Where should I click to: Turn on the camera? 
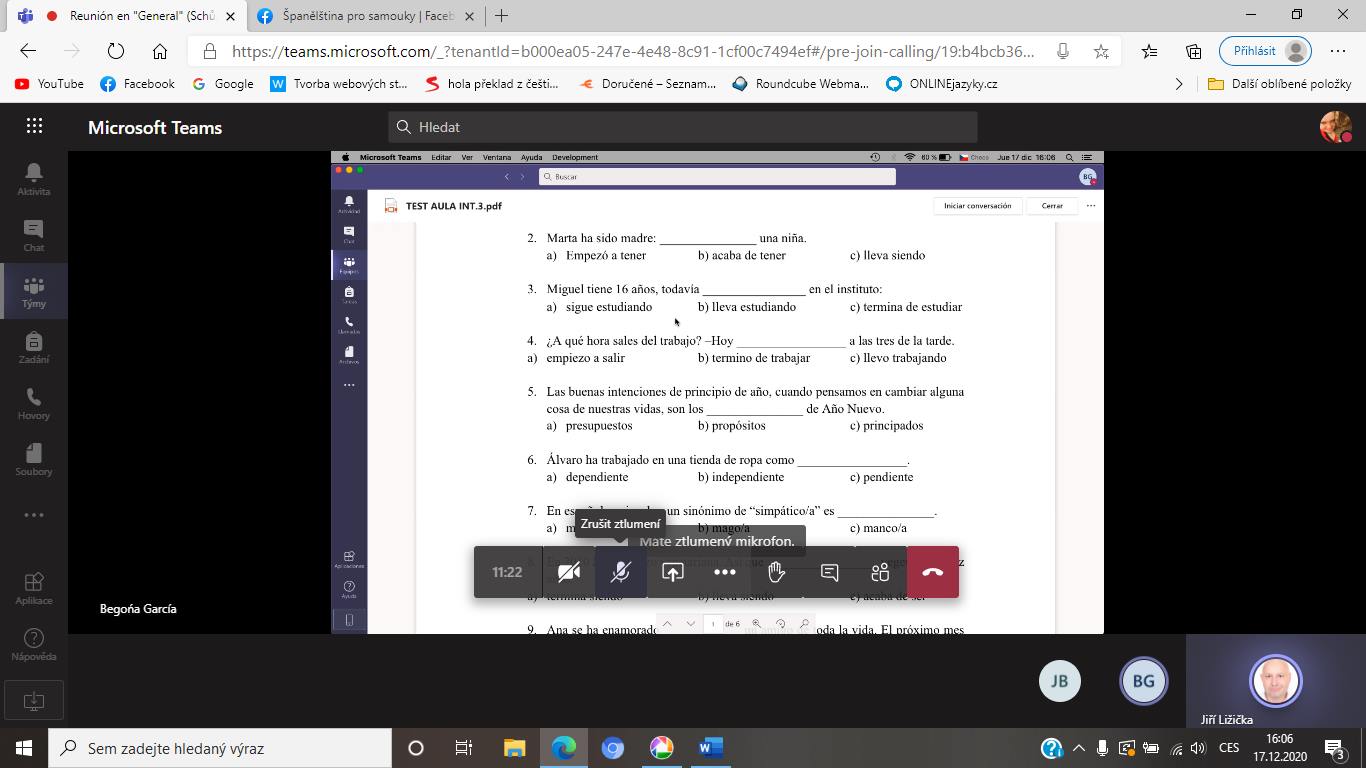(x=569, y=572)
